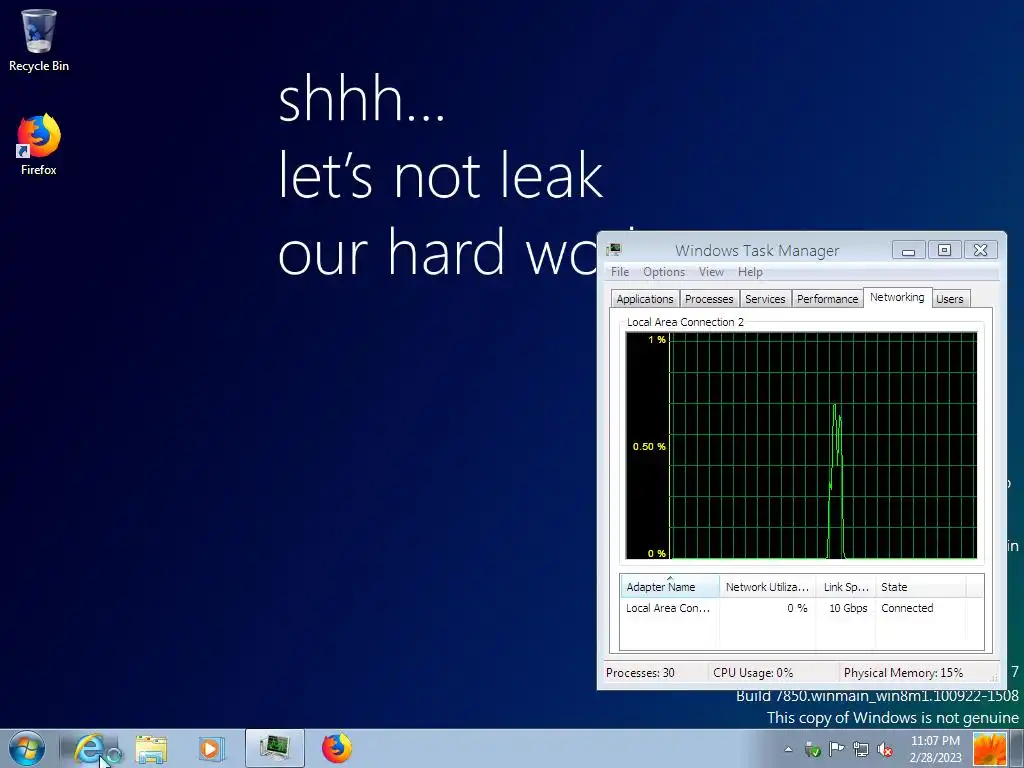Click the Processes: 30 status entry
The image size is (1024, 768).
pyautogui.click(x=640, y=673)
